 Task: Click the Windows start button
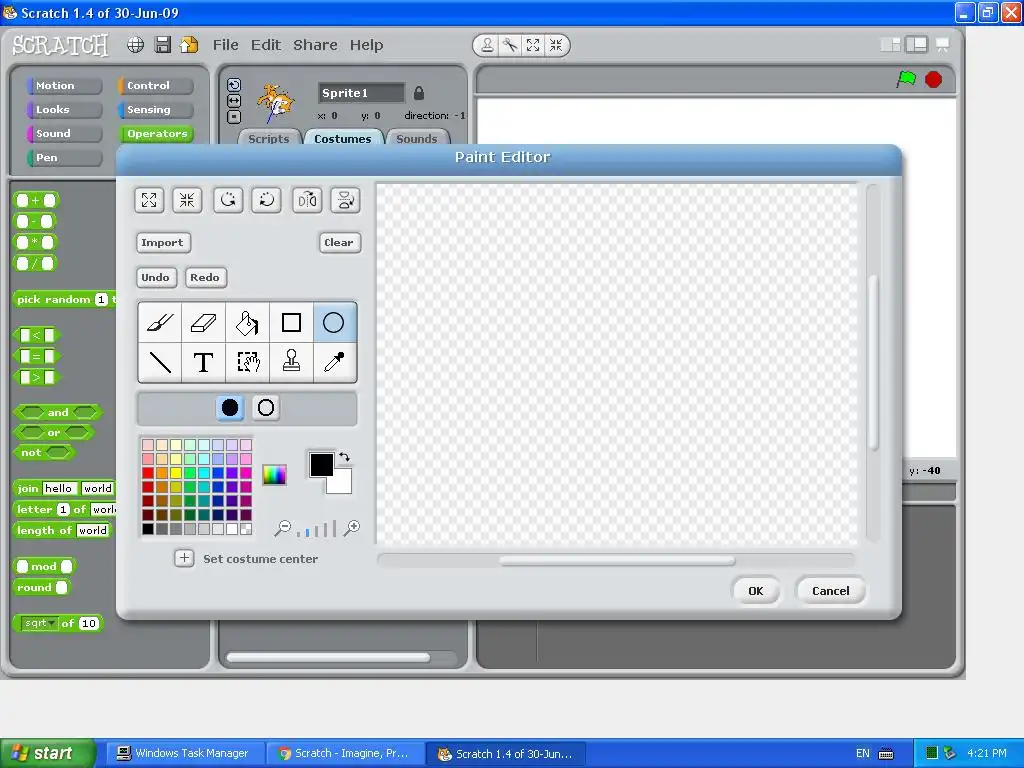pyautogui.click(x=46, y=753)
